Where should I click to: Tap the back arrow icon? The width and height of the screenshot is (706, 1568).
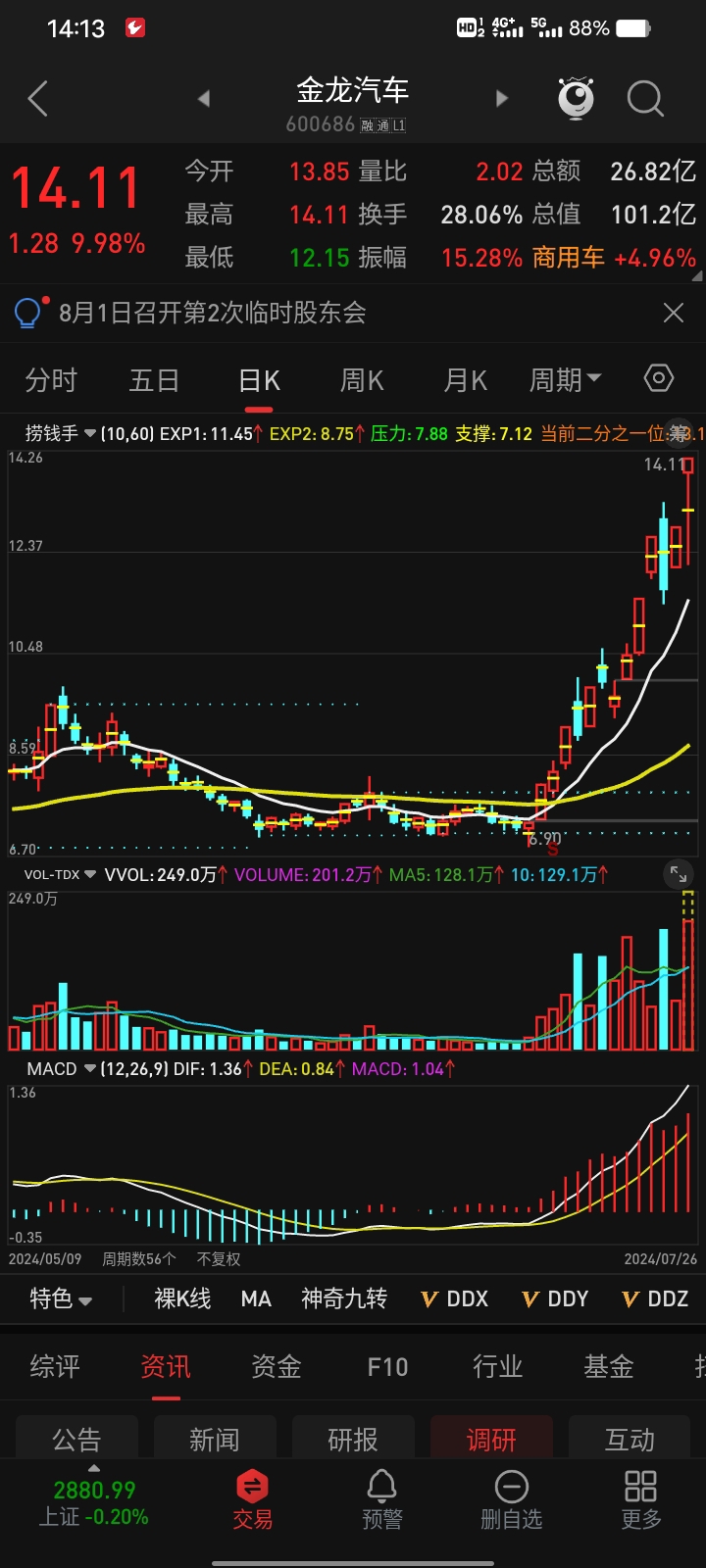pos(37,98)
